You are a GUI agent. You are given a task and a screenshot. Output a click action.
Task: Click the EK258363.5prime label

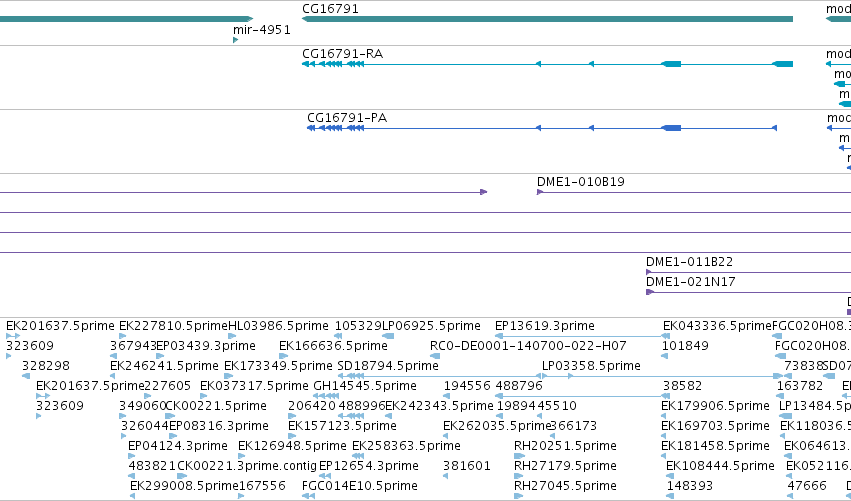click(406, 446)
